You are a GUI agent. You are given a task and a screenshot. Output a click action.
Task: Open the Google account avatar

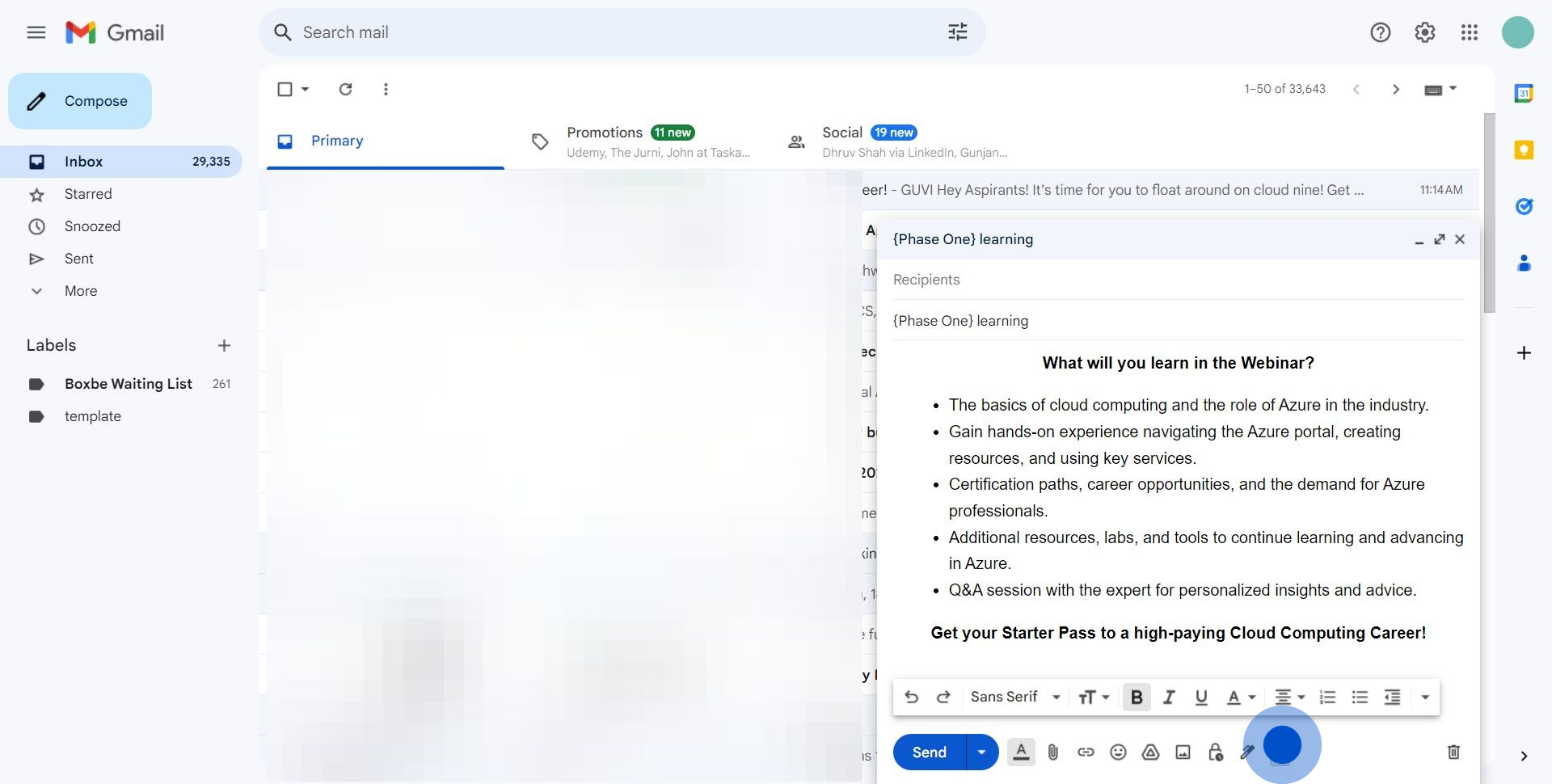click(1517, 32)
